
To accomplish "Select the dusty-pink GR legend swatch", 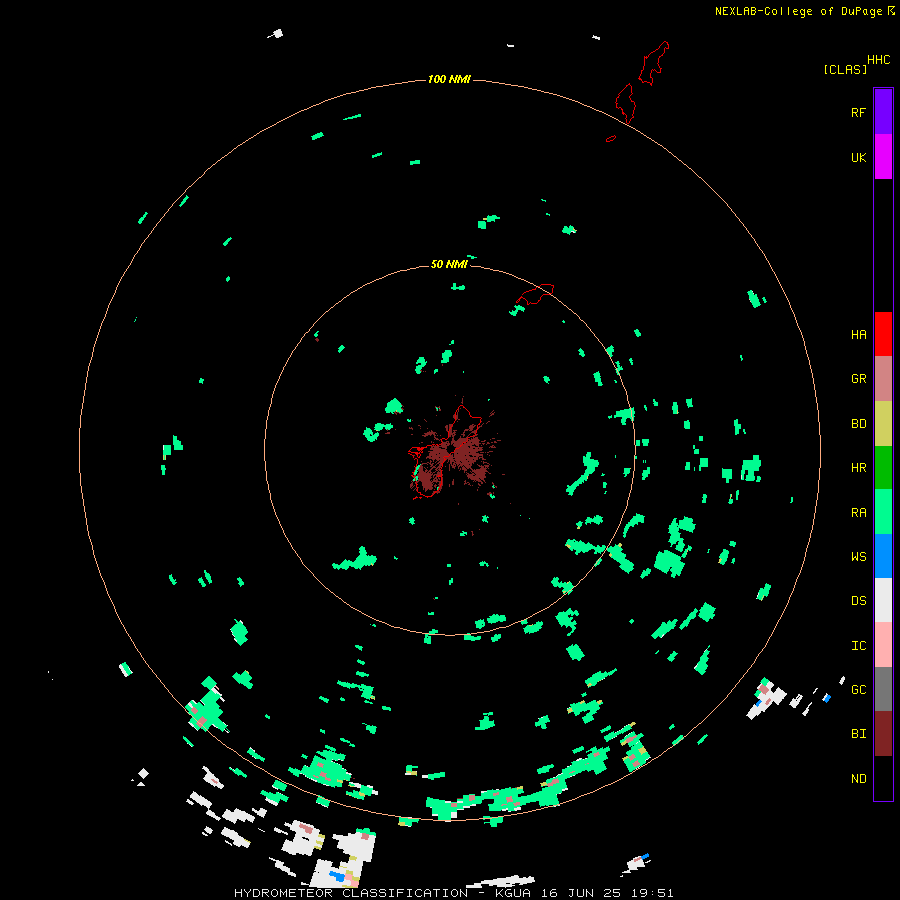I will tap(883, 379).
